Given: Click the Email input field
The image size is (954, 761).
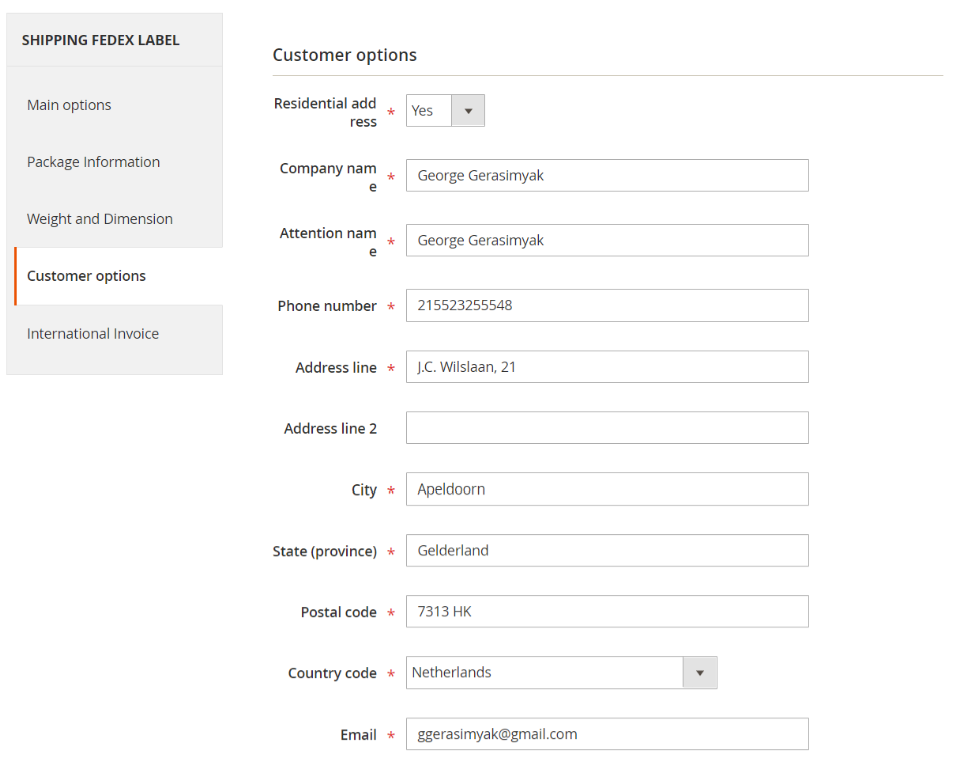Looking at the screenshot, I should tap(606, 734).
